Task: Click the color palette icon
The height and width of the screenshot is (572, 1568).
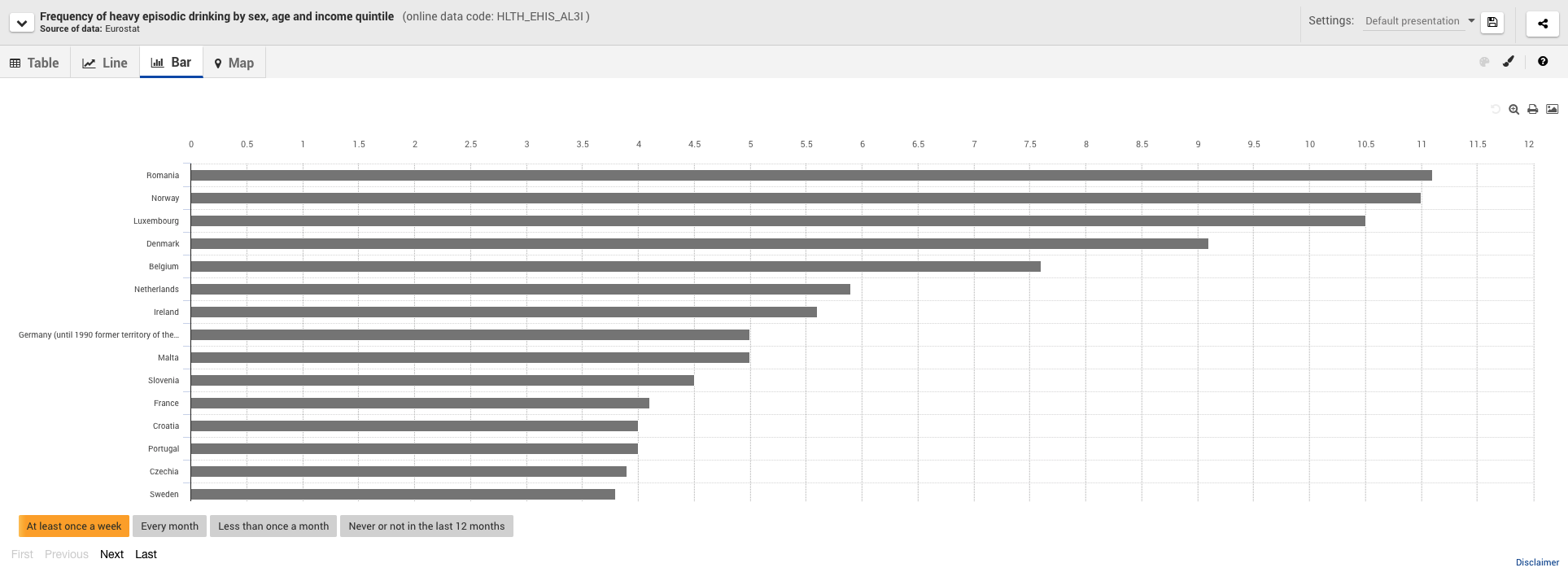Action: click(x=1484, y=62)
